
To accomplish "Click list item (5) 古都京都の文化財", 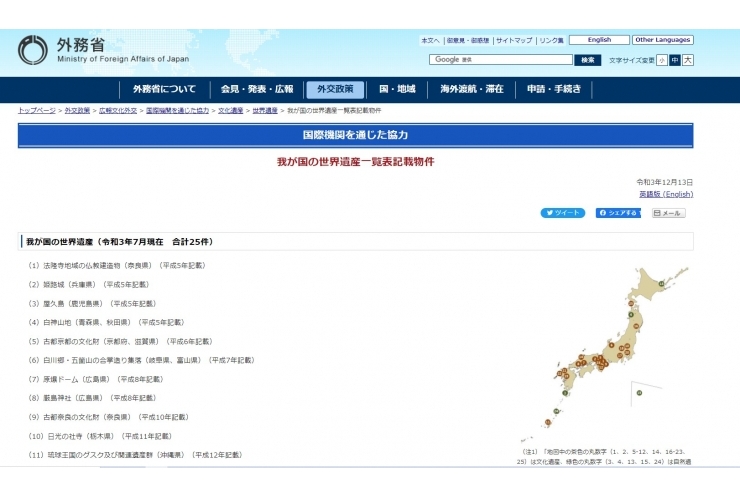I will [120, 341].
